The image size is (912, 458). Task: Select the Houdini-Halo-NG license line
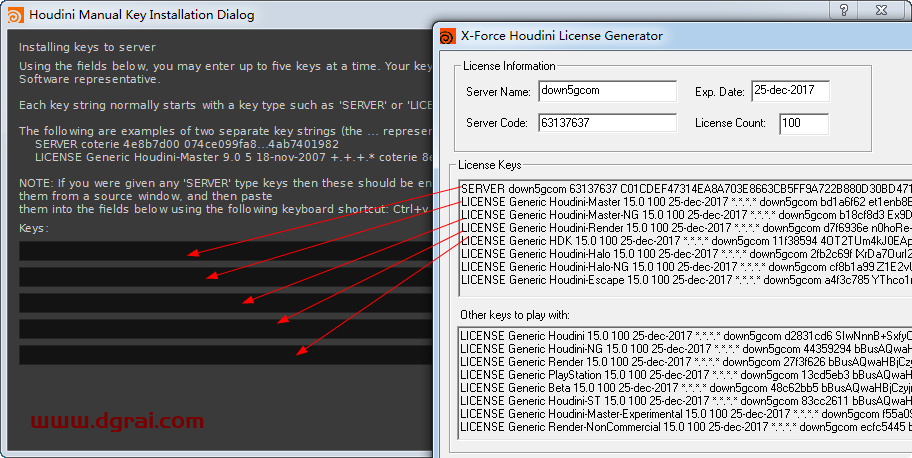click(686, 267)
